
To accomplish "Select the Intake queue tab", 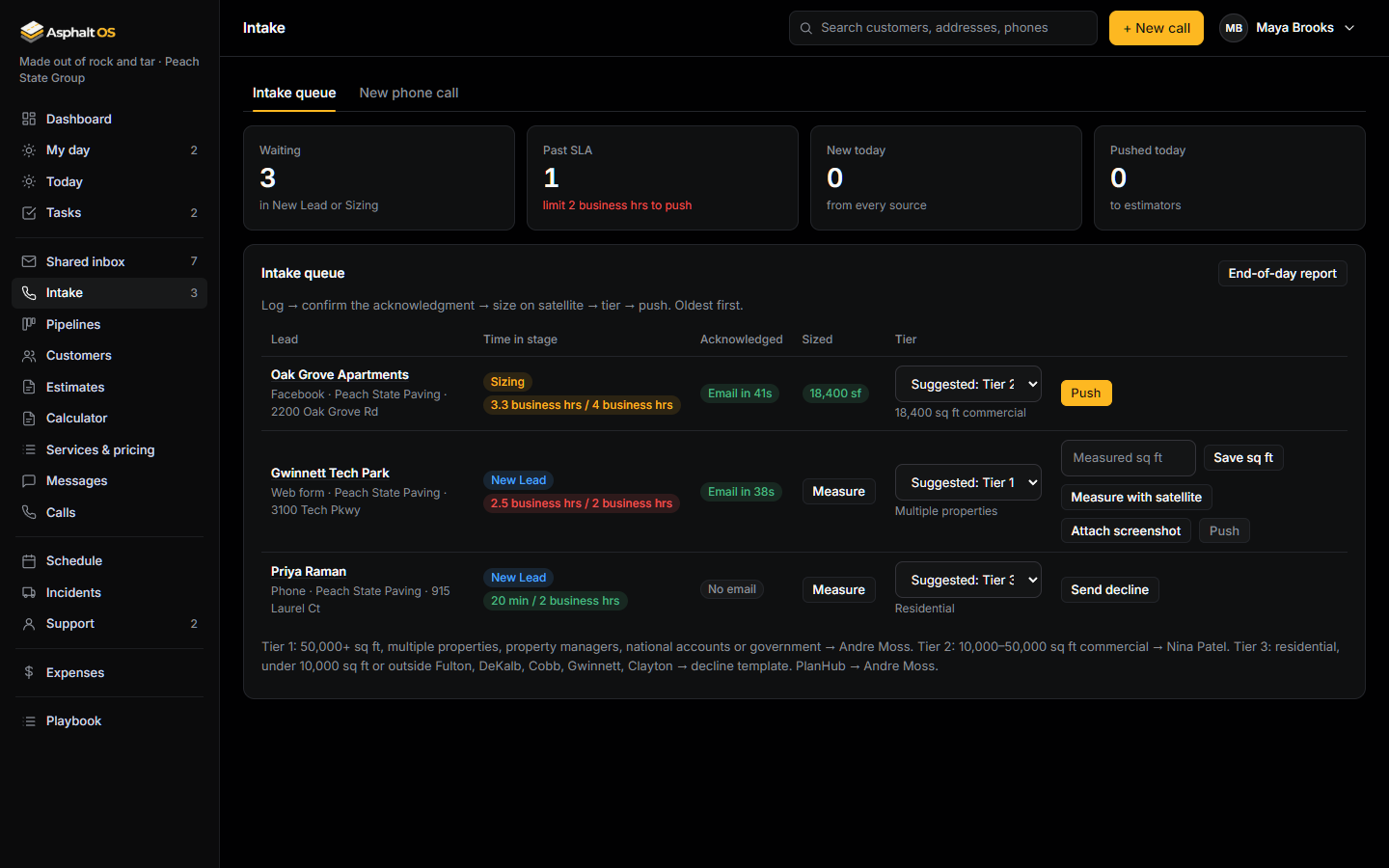I will tap(294, 93).
